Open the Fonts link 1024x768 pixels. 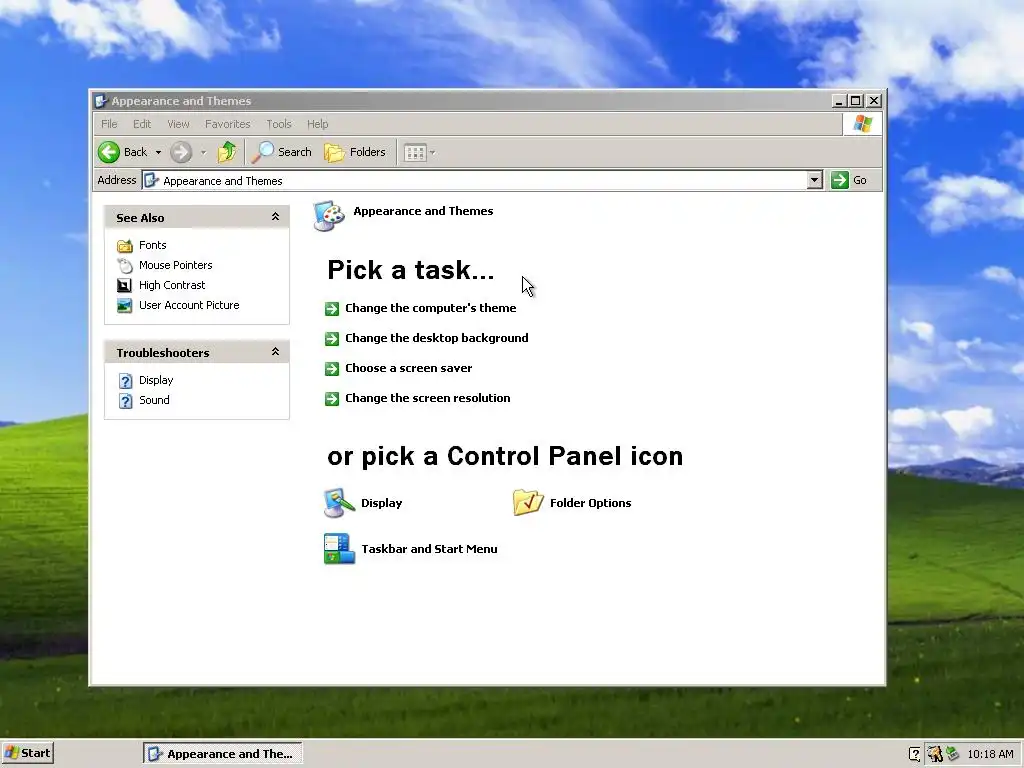(153, 245)
